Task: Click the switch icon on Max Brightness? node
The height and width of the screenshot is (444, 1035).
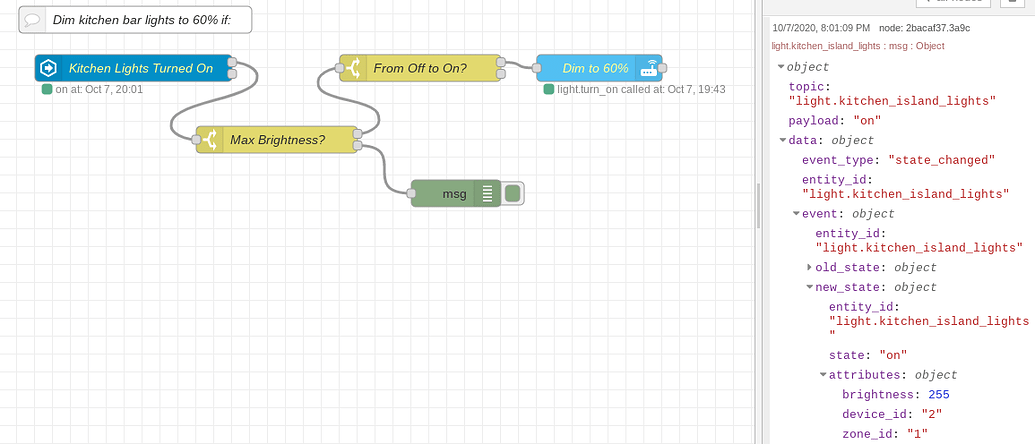Action: [210, 140]
